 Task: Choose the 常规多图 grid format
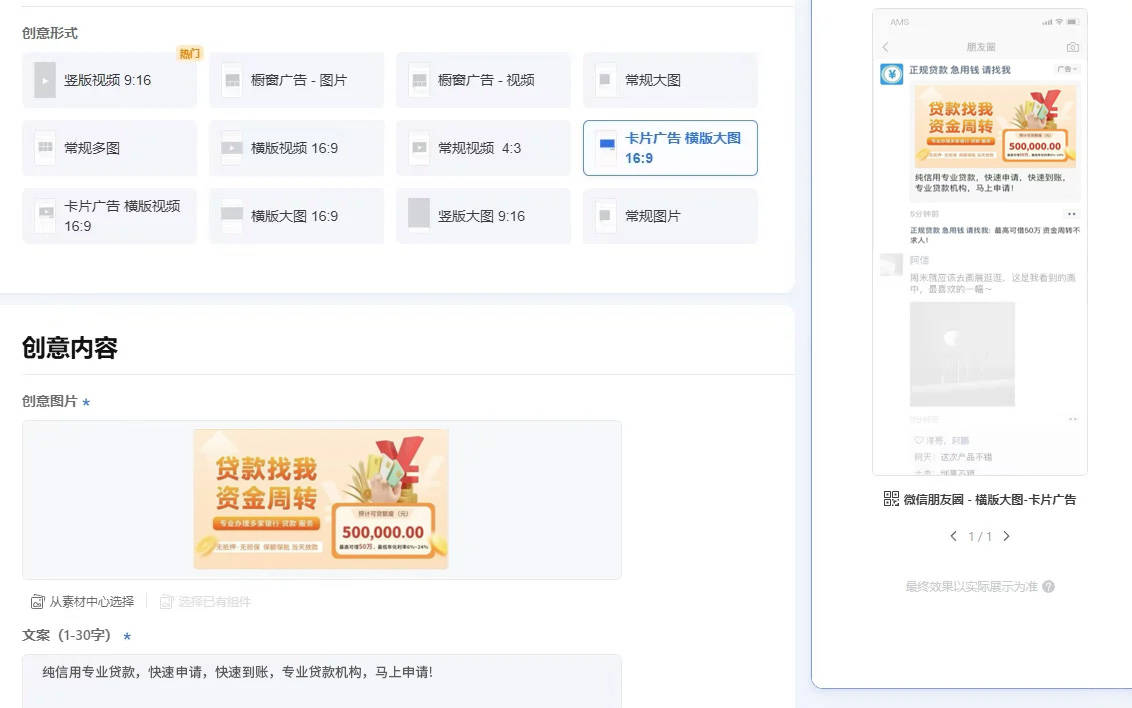point(109,148)
